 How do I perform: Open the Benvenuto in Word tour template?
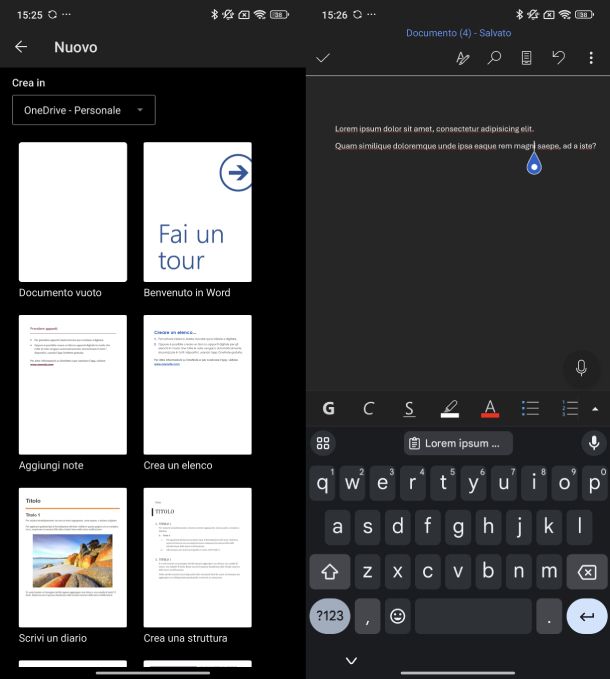(197, 212)
